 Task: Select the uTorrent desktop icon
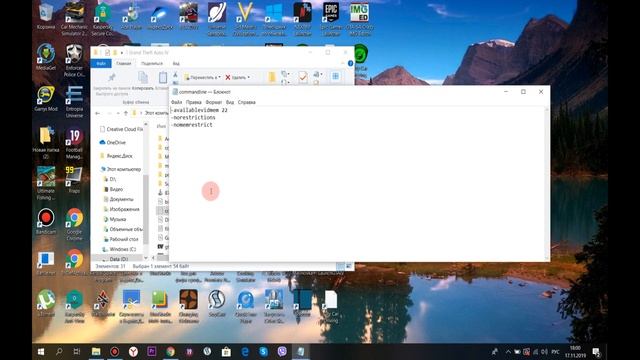46,303
